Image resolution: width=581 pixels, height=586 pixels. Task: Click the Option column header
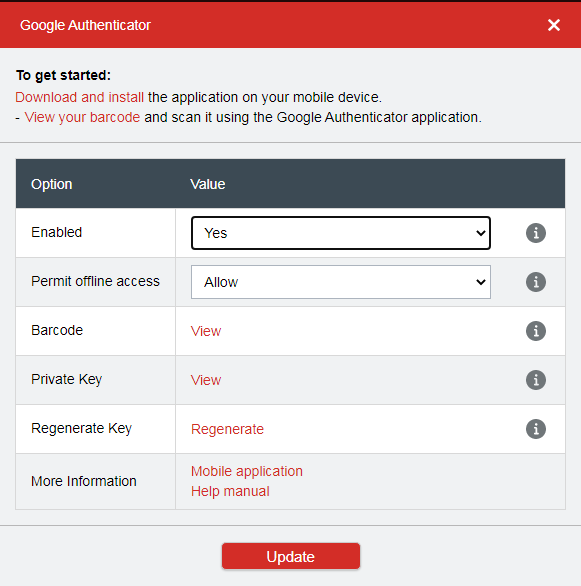coord(52,184)
